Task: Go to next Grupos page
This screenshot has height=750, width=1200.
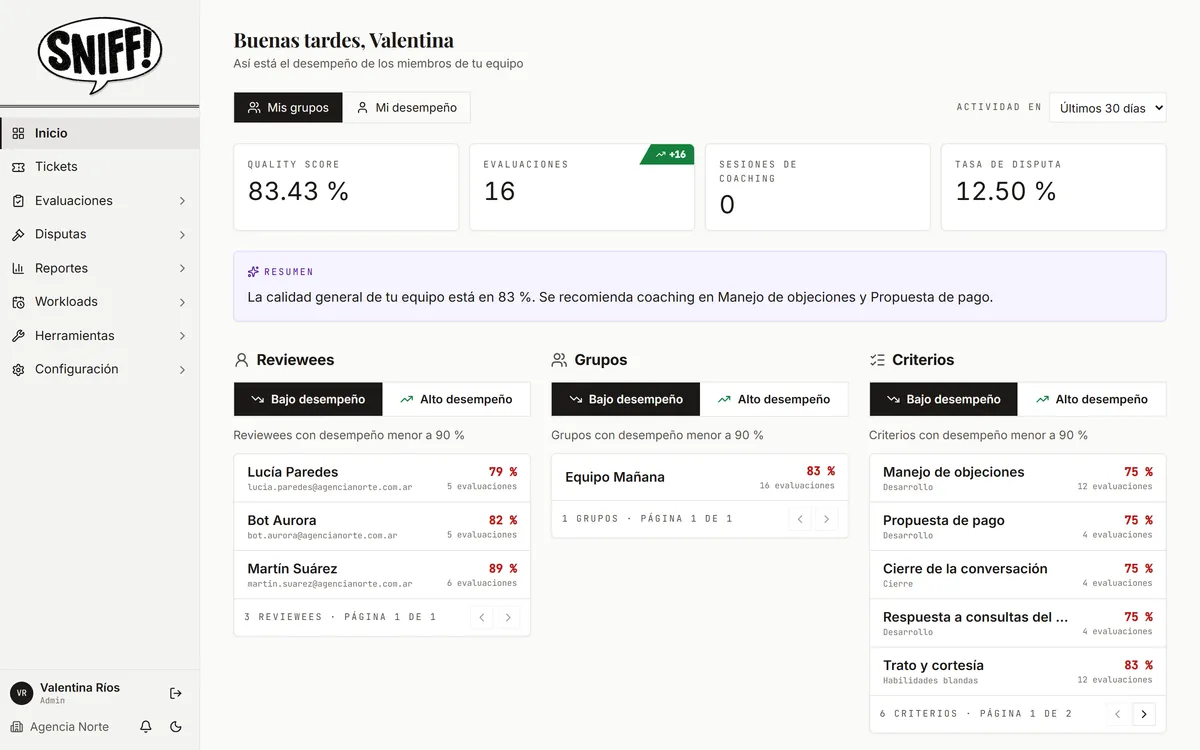Action: 826,519
